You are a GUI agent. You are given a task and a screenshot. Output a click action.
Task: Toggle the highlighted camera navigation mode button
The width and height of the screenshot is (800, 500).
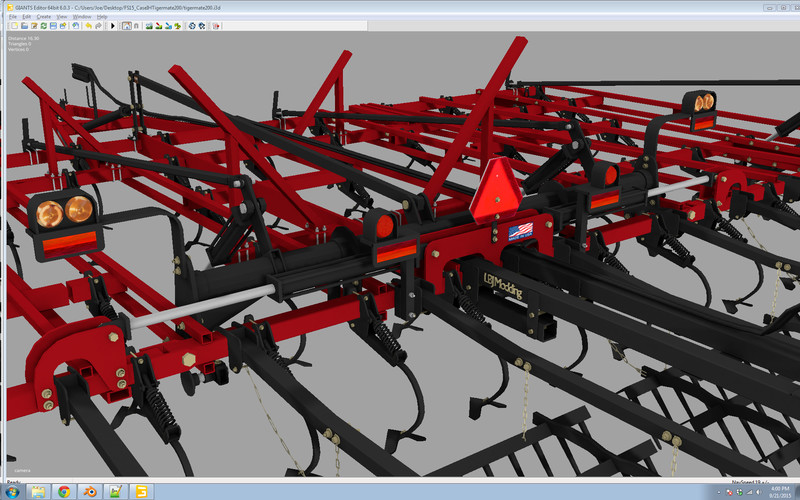click(x=126, y=25)
